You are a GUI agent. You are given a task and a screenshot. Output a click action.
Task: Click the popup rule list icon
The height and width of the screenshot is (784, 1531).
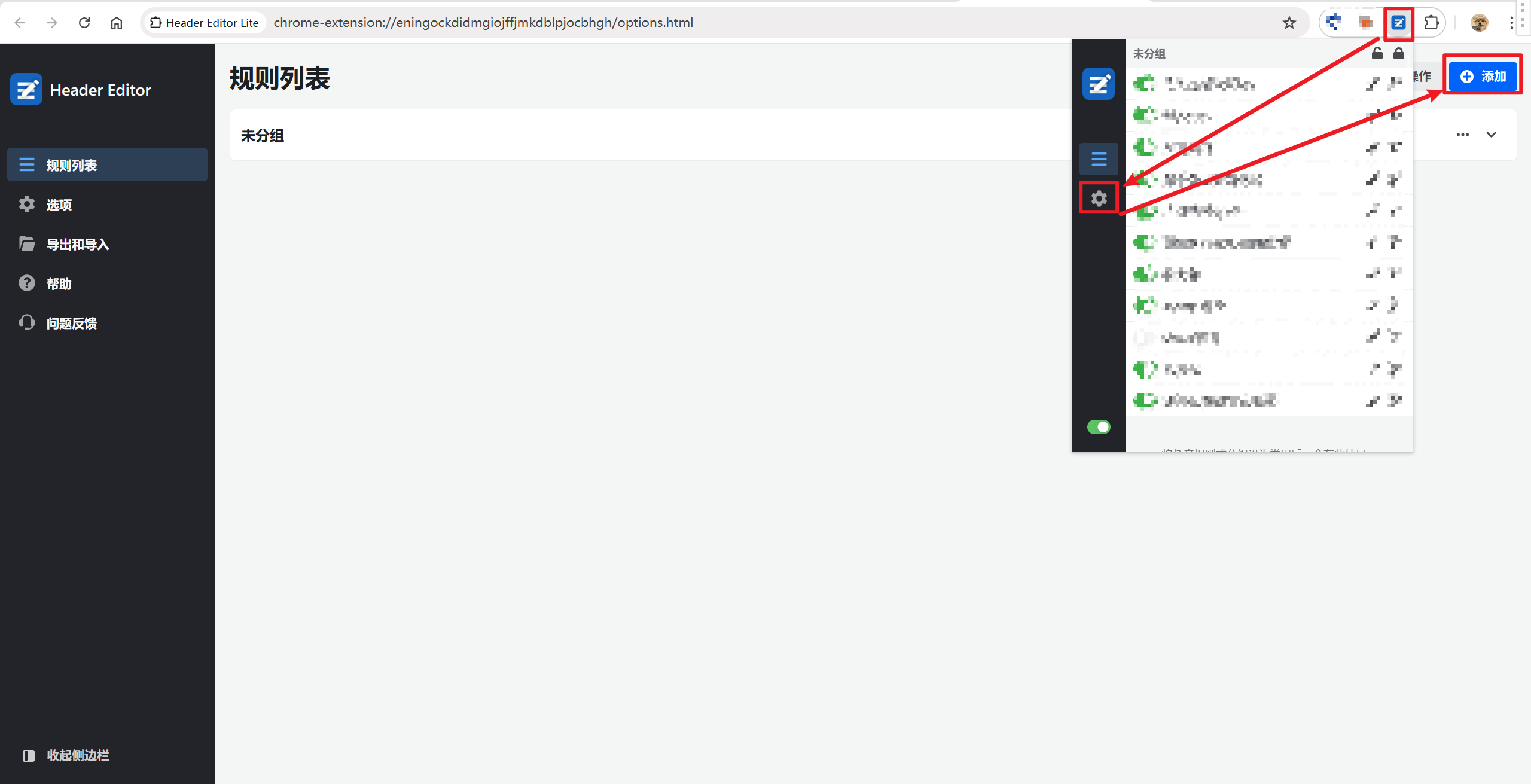click(x=1099, y=159)
